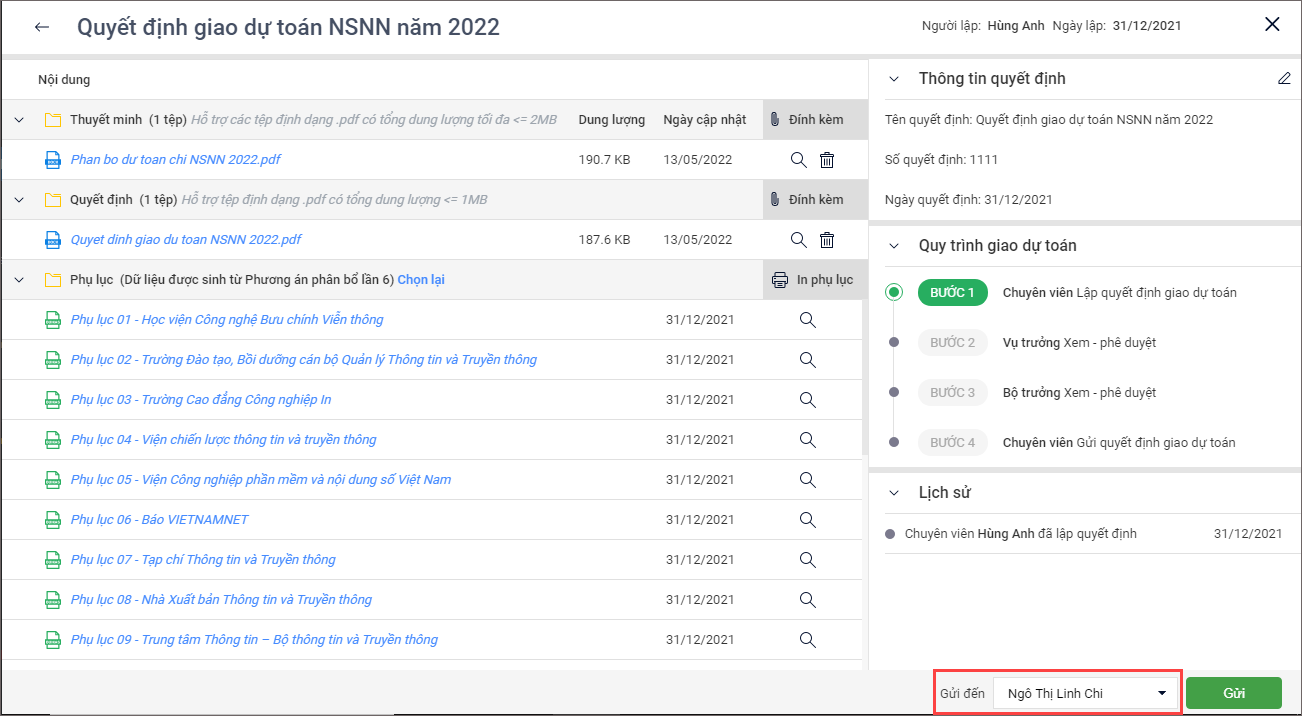
Task: Preview Phan bo du toan chi NSNN 2022.pdf with magnifier
Action: [x=798, y=160]
